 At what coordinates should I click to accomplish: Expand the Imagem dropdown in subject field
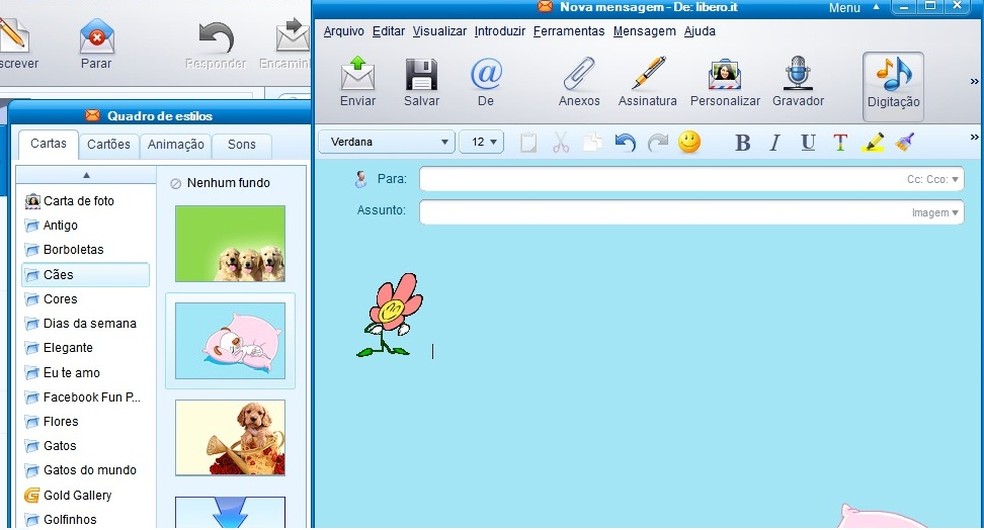point(935,213)
